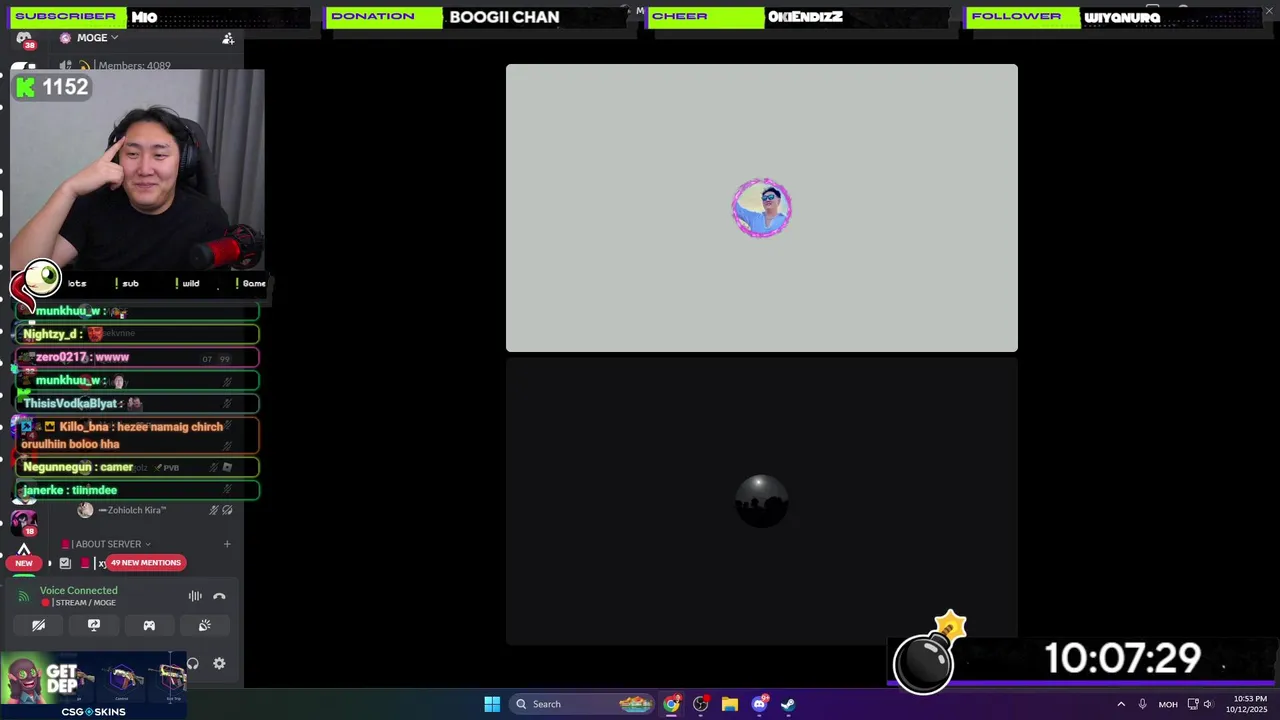Image resolution: width=1280 pixels, height=720 pixels.
Task: Click the streamer webcam overlay
Action: tap(137, 170)
